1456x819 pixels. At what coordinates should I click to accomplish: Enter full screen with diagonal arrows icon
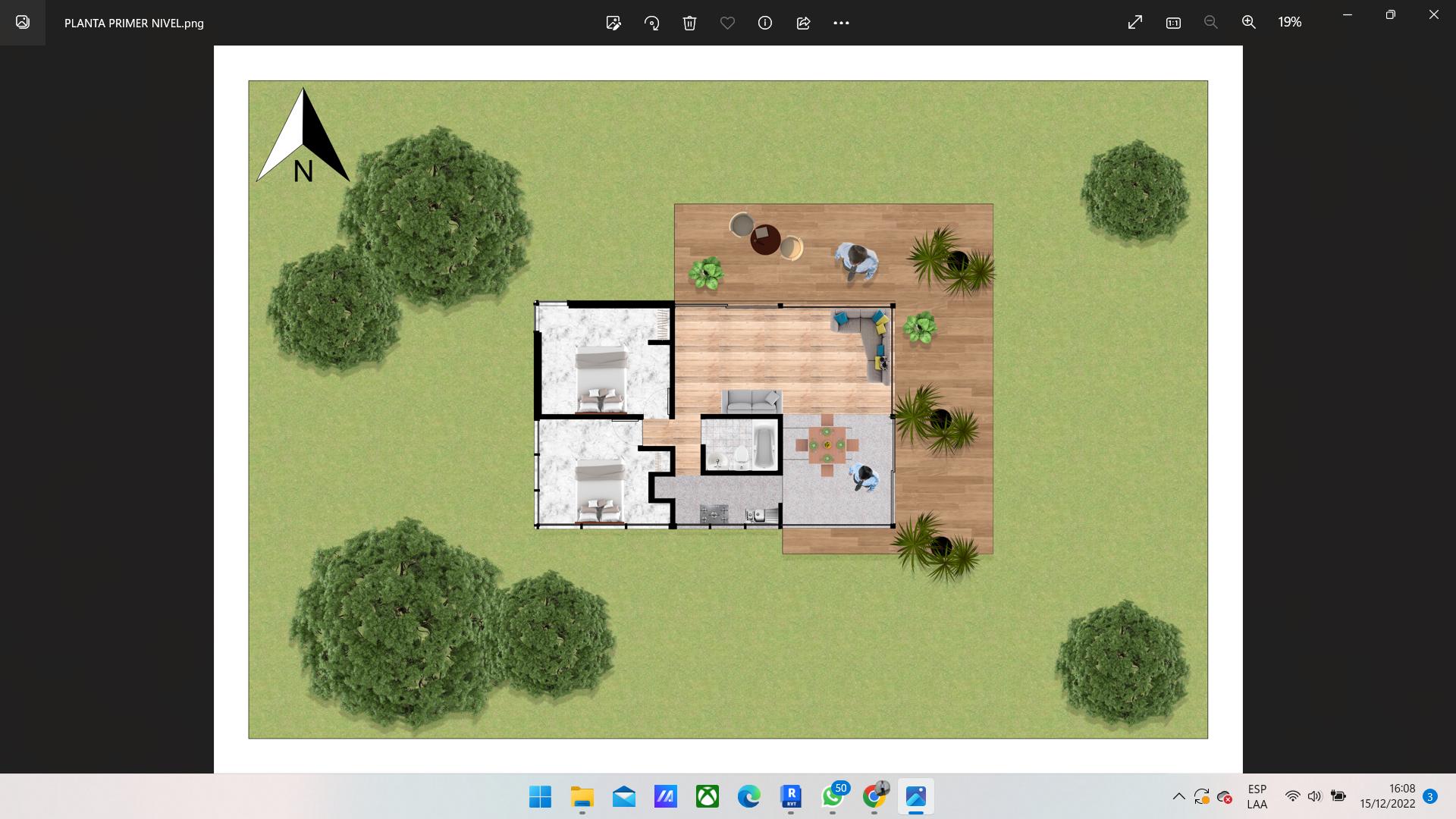(1135, 23)
